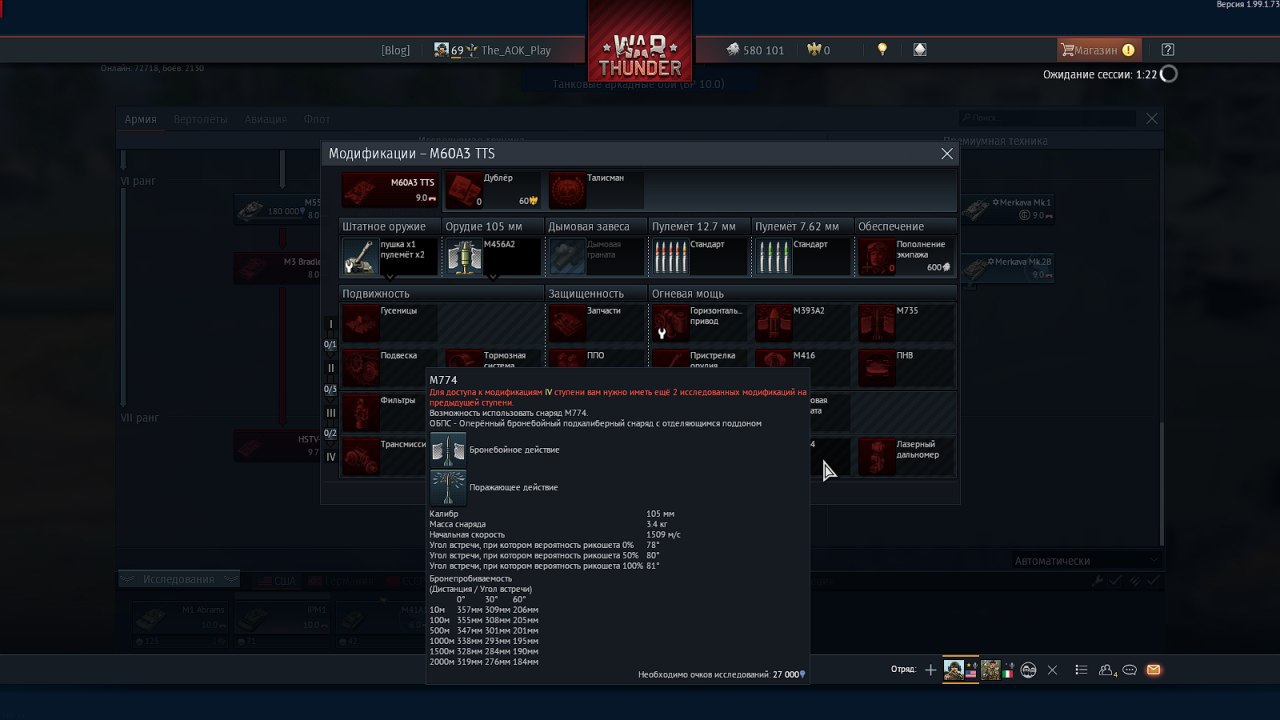The width and height of the screenshot is (1280, 720).
Task: Close the Модификации M60A3 TTS window
Action: (x=947, y=154)
